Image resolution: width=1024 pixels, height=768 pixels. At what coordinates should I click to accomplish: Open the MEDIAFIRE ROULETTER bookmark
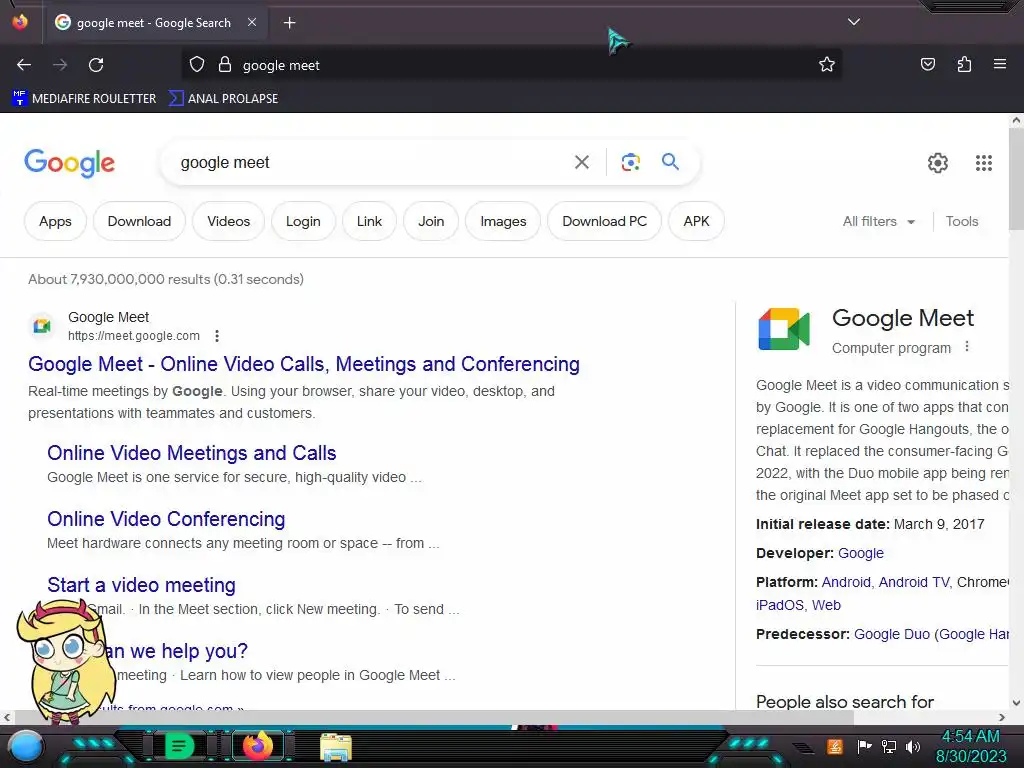(x=84, y=99)
